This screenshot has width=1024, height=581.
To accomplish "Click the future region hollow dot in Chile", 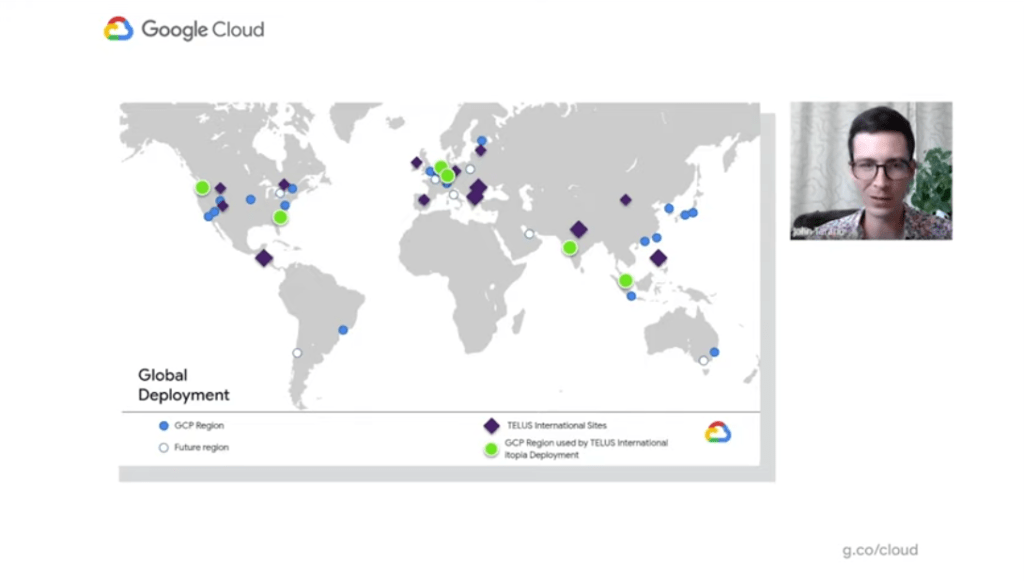I will (x=297, y=353).
